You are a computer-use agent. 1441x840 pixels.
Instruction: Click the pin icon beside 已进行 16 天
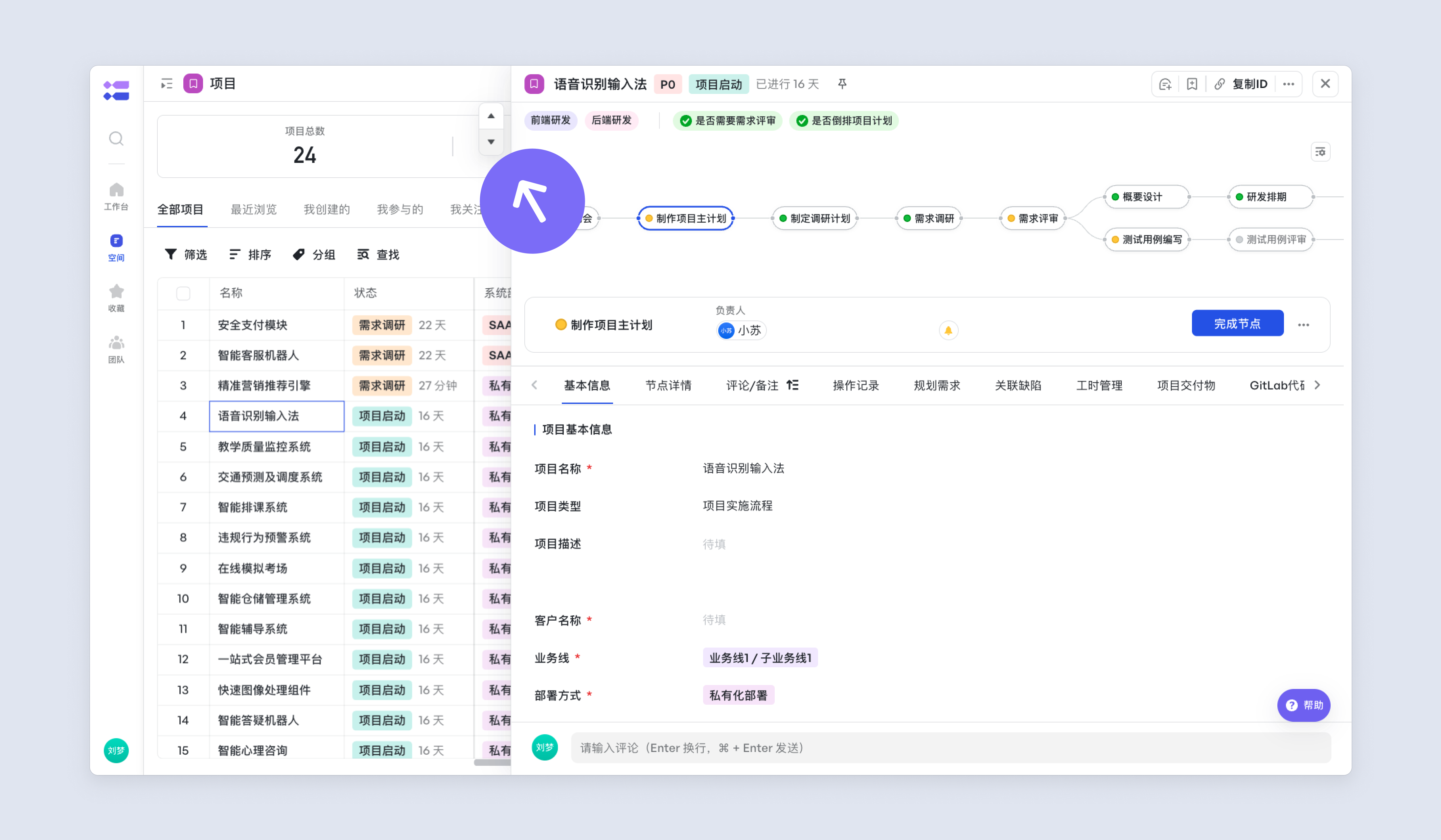842,84
